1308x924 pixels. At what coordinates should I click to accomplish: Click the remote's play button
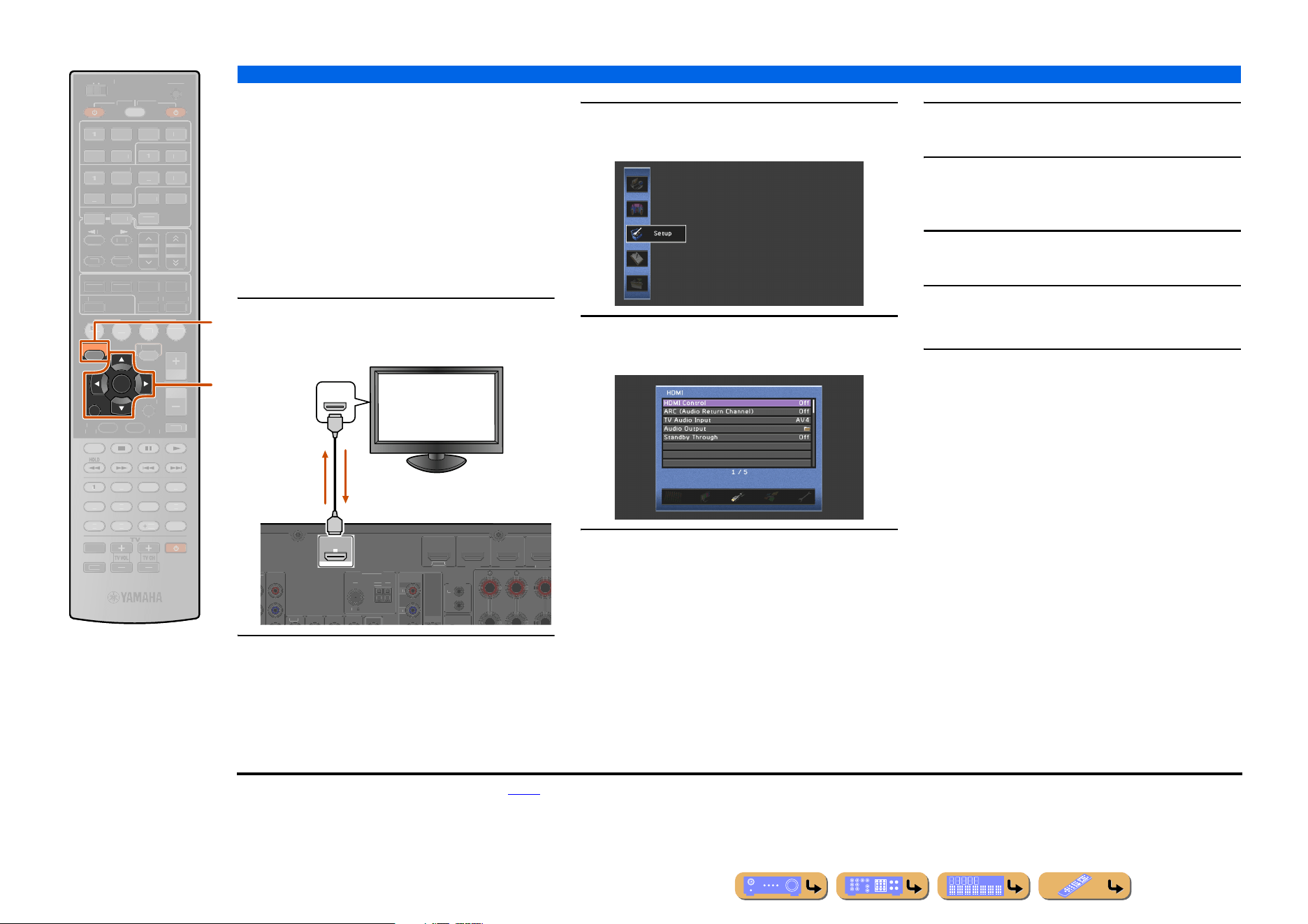point(176,448)
